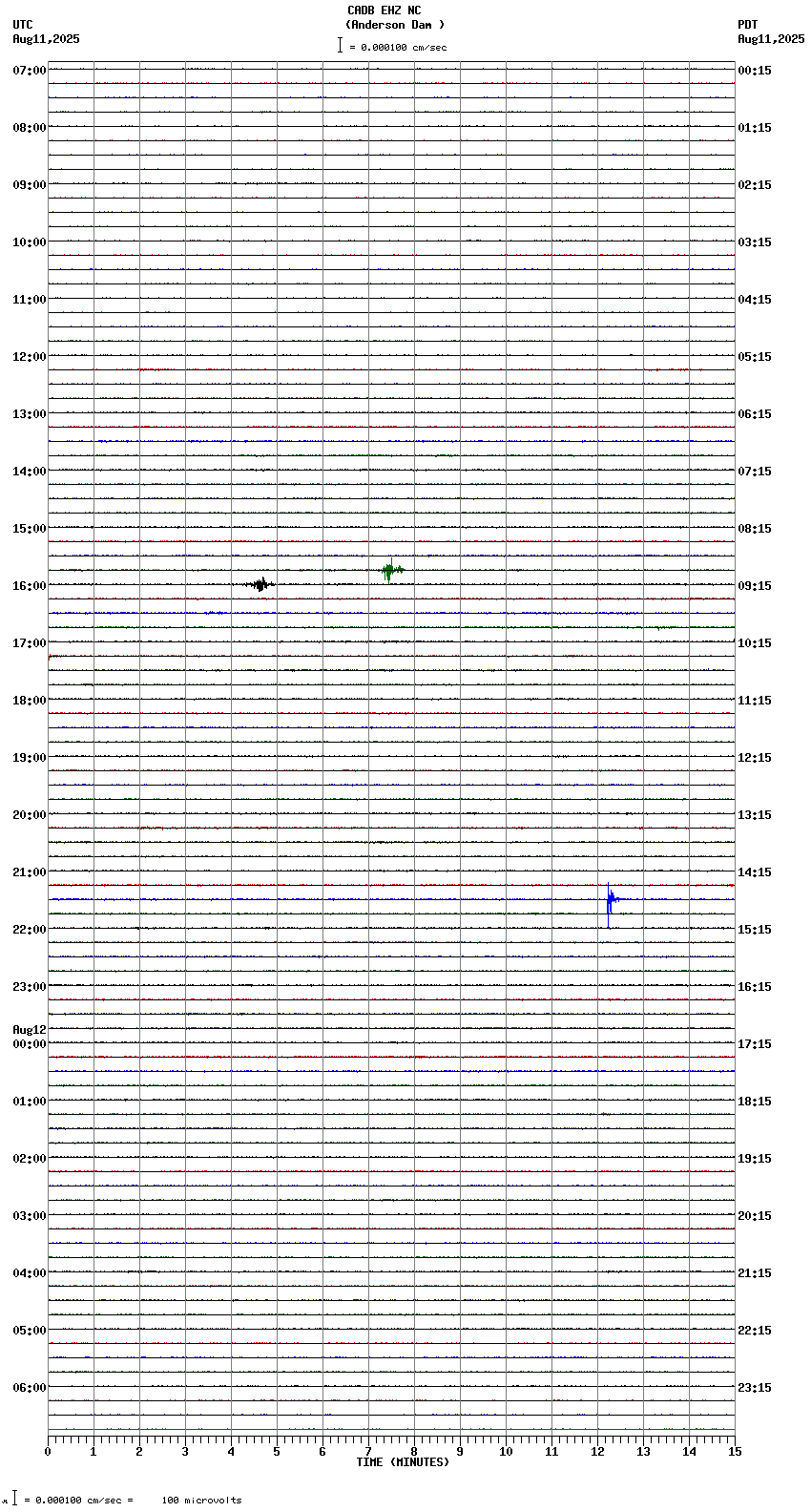Click the 21:00 UTC row label

[x=30, y=872]
